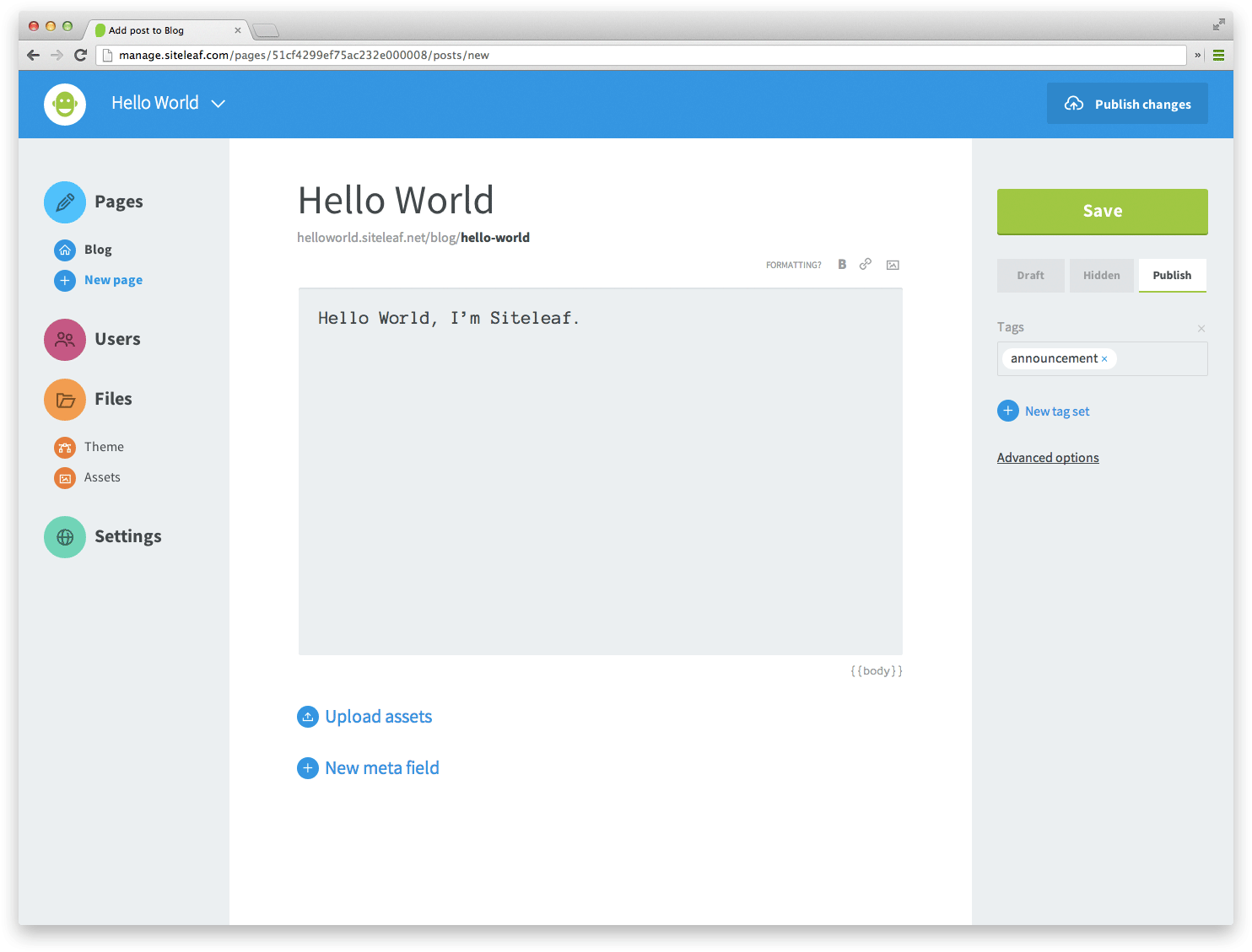Apply bold formatting with B icon

(x=842, y=265)
